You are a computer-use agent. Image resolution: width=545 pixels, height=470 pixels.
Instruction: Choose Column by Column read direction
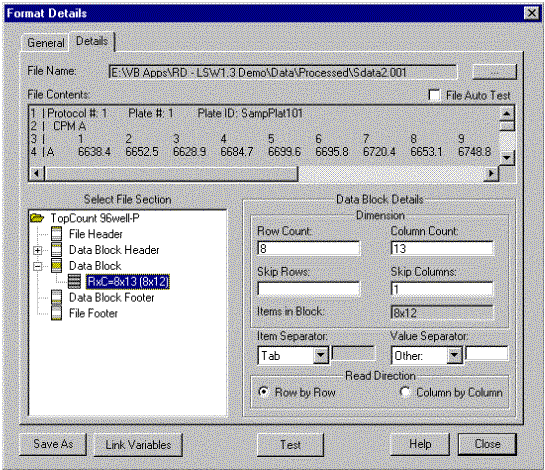coord(405,392)
